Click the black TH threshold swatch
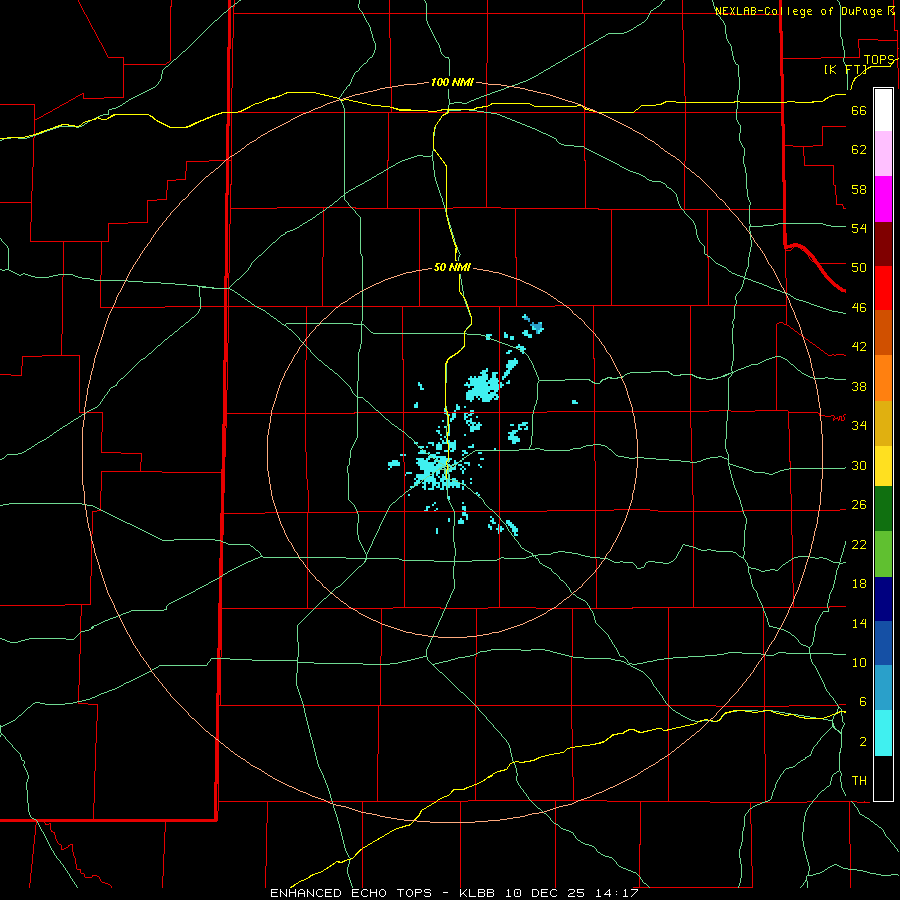 [x=883, y=778]
